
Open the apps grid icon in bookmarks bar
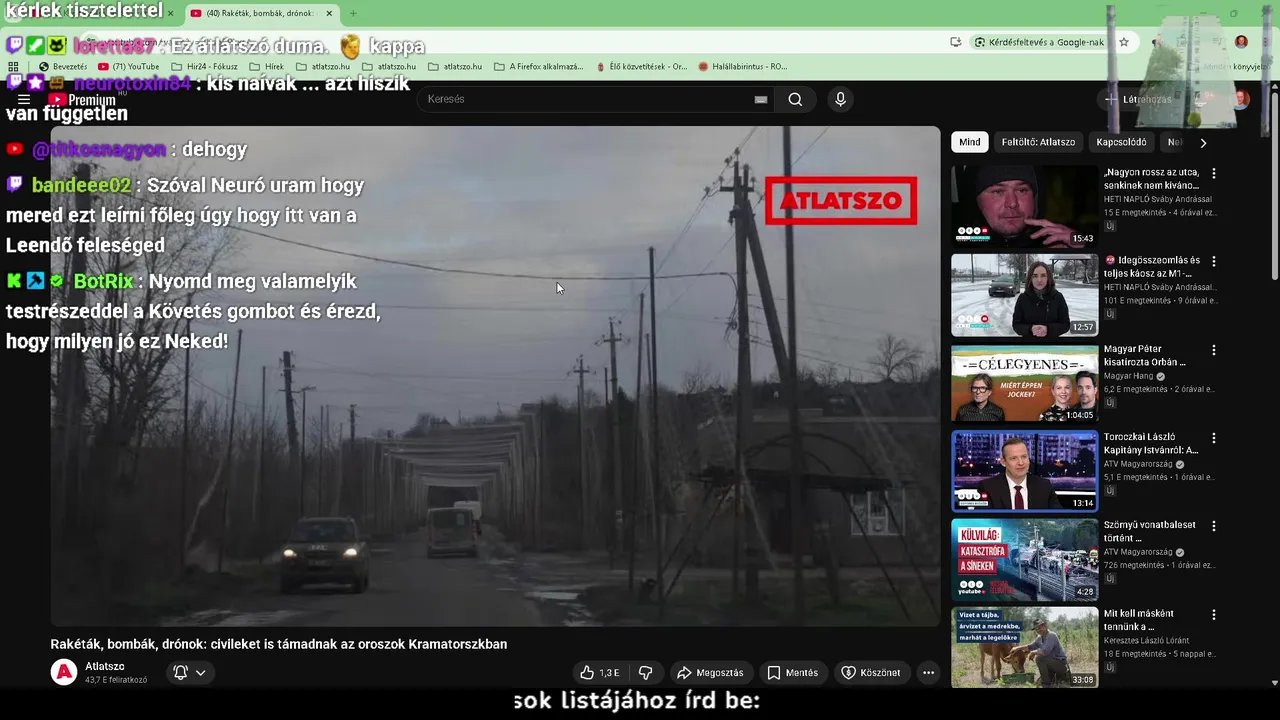pyautogui.click(x=13, y=67)
